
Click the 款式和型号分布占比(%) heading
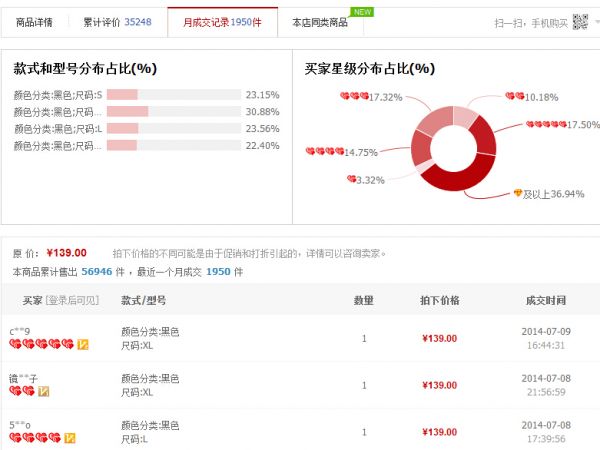point(85,69)
